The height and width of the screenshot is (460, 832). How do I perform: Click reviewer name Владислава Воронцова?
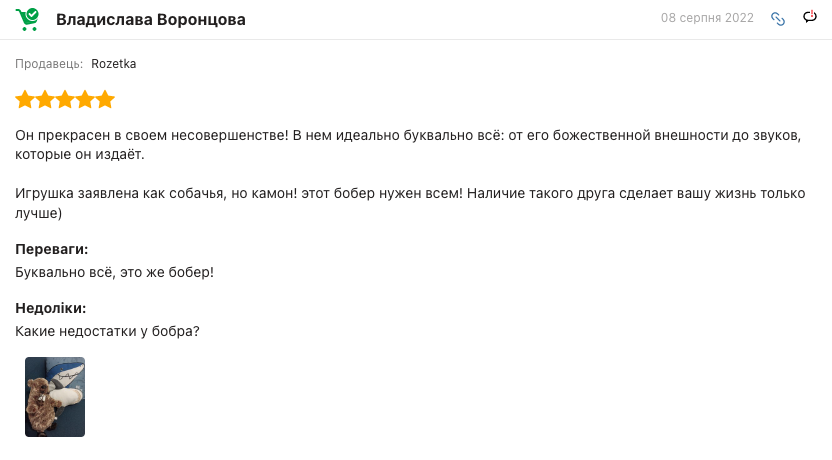pos(151,20)
